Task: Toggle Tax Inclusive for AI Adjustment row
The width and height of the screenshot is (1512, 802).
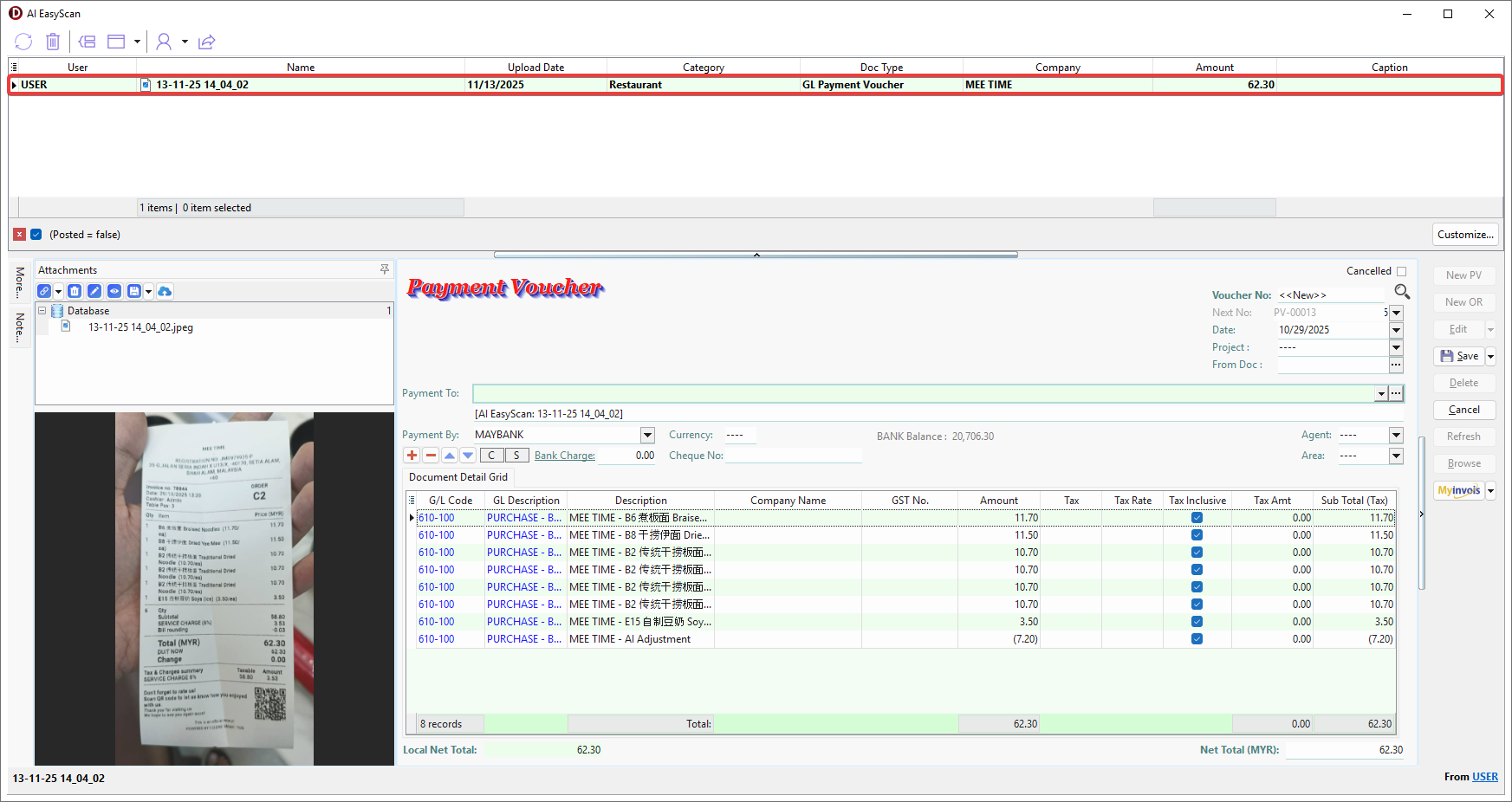Action: pyautogui.click(x=1197, y=639)
